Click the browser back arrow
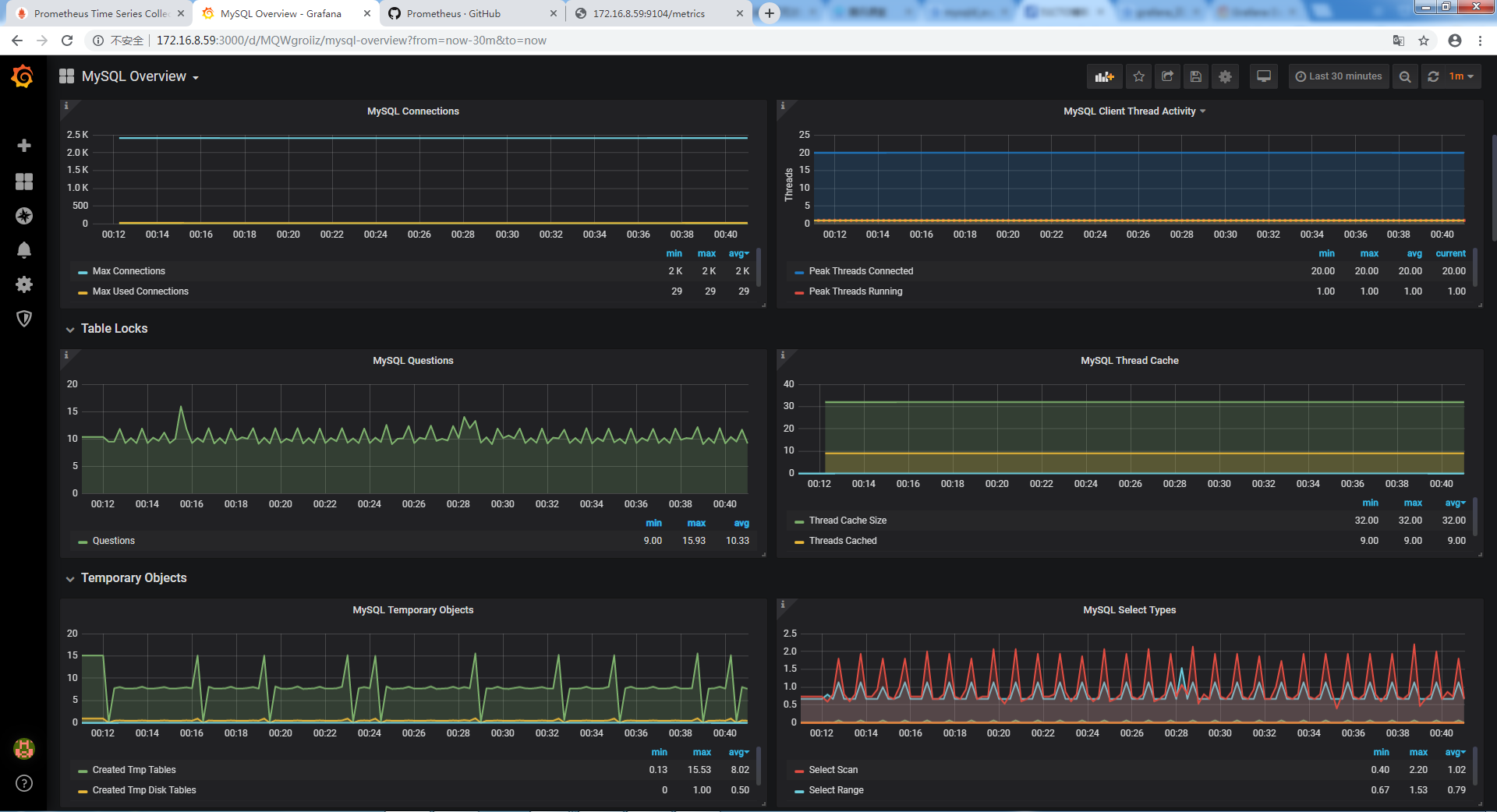Image resolution: width=1497 pixels, height=812 pixels. (17, 41)
